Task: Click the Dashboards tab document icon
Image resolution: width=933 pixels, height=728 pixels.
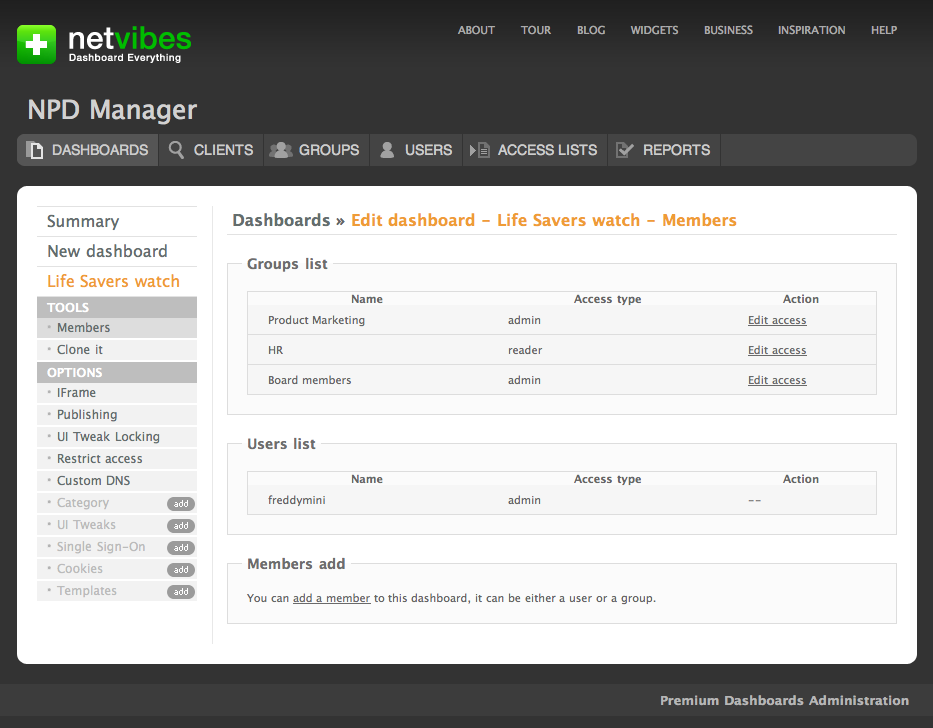Action: [x=35, y=150]
